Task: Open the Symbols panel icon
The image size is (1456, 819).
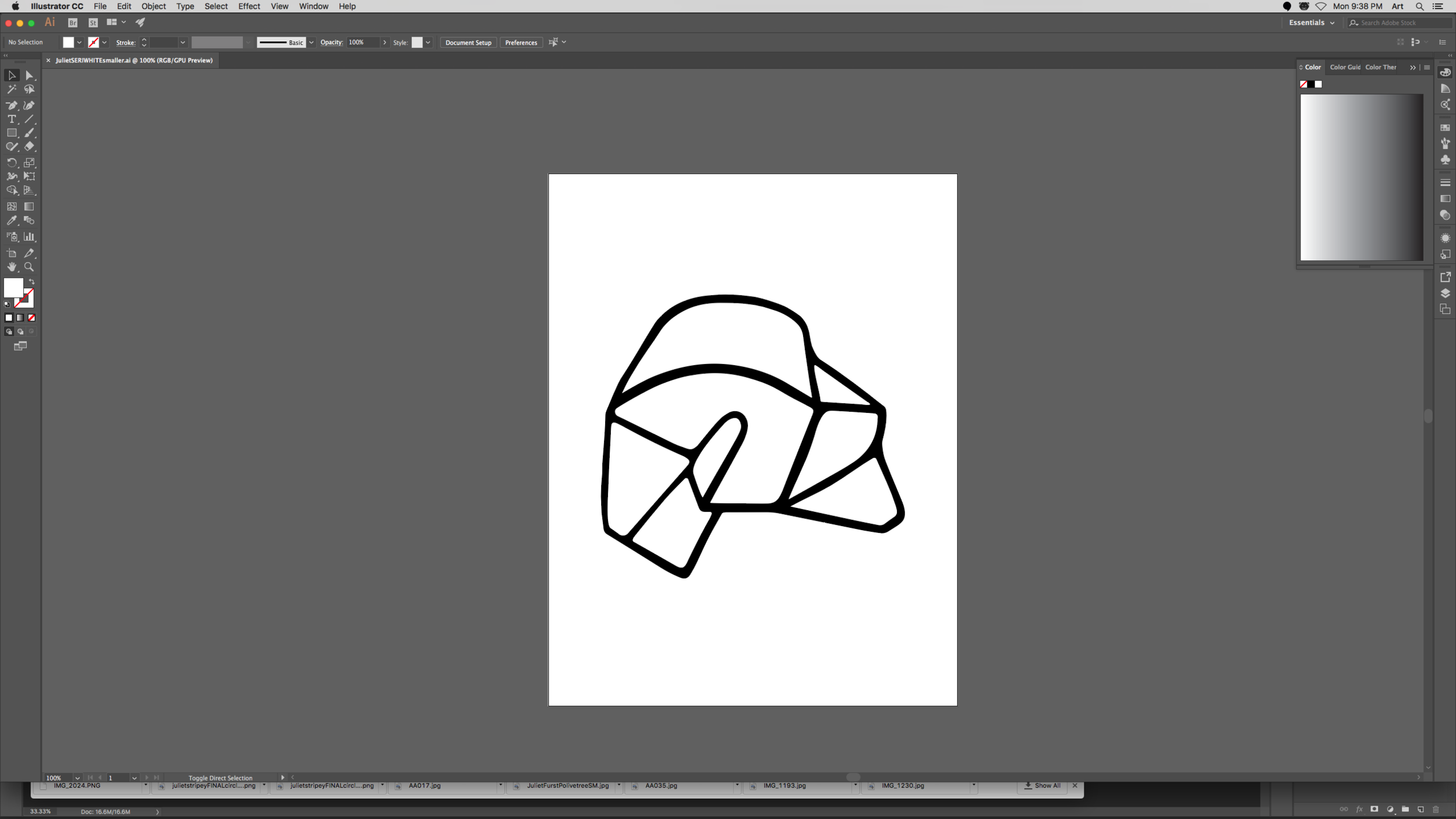Action: click(x=1445, y=160)
